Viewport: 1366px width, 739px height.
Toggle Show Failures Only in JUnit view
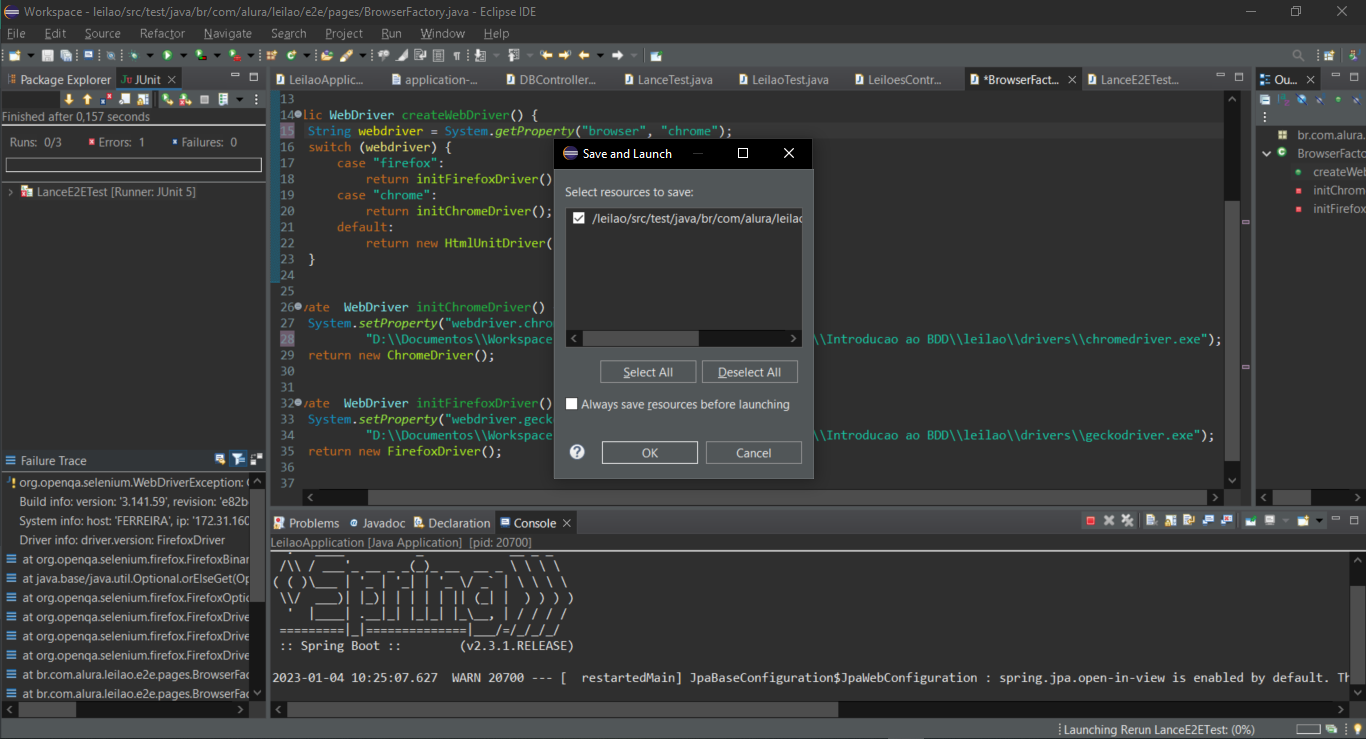[105, 99]
